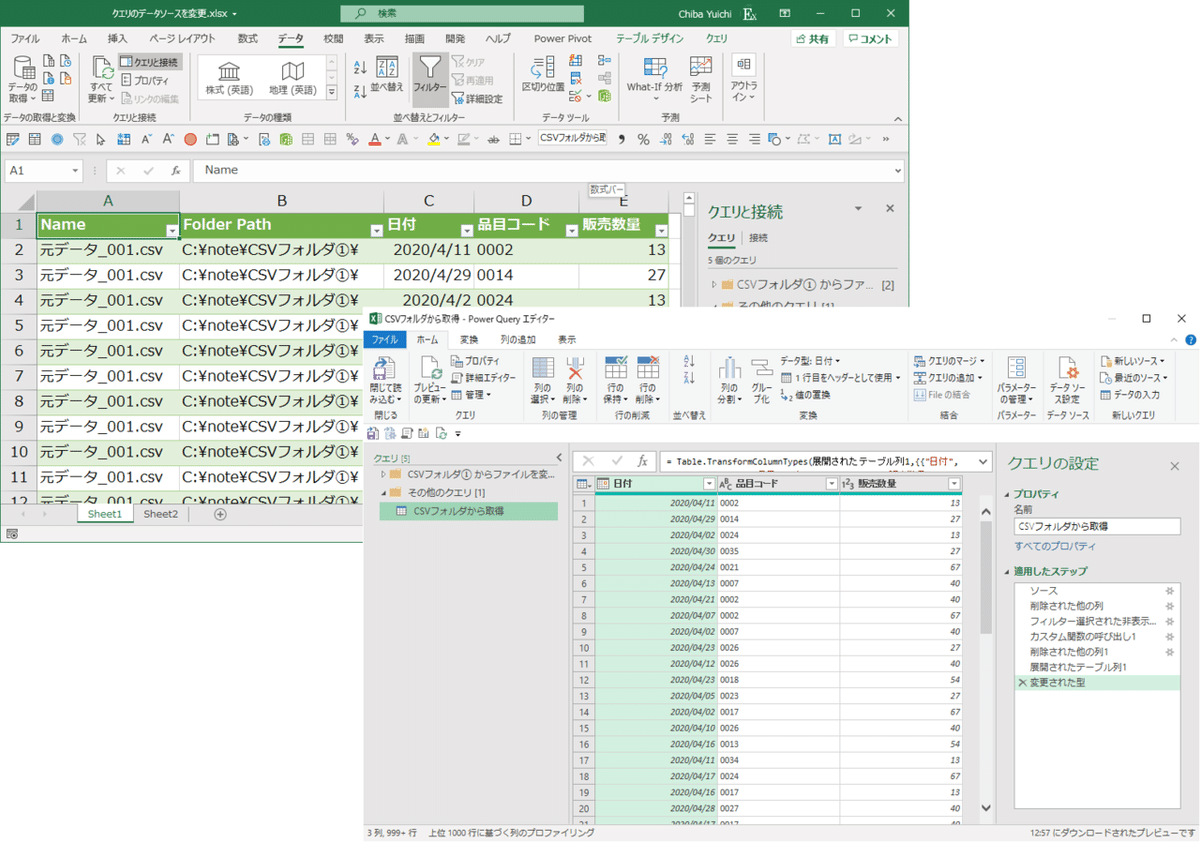This screenshot has height=842, width=1200.
Task: Toggle クエリと接続 pane button in Excel
Action: tap(150, 62)
